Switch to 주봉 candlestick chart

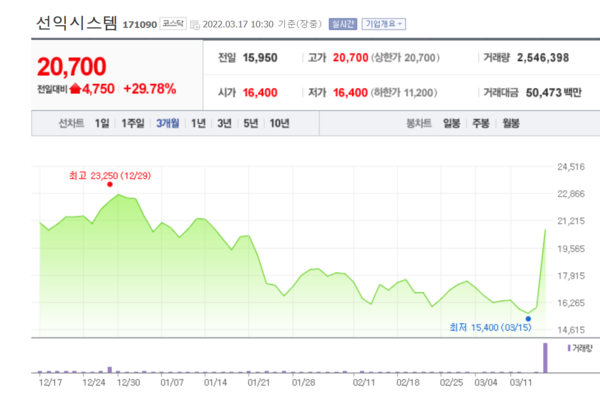point(481,123)
